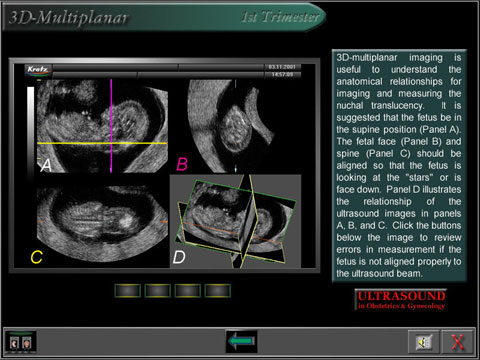The width and height of the screenshot is (480, 360).
Task: Click the Ultrasound in Obstetrics & Gynecology logo
Action: [401, 300]
